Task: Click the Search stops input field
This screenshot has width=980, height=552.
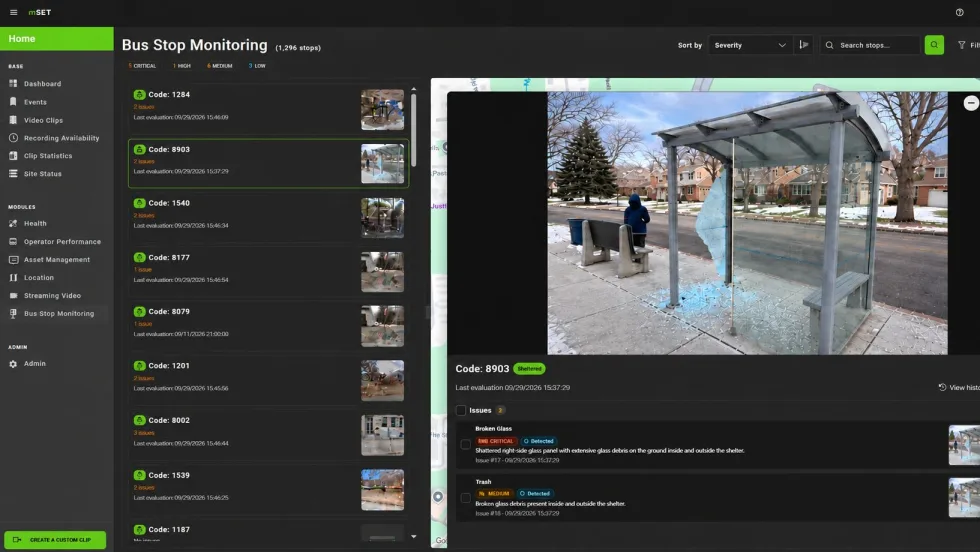Action: pyautogui.click(x=871, y=45)
